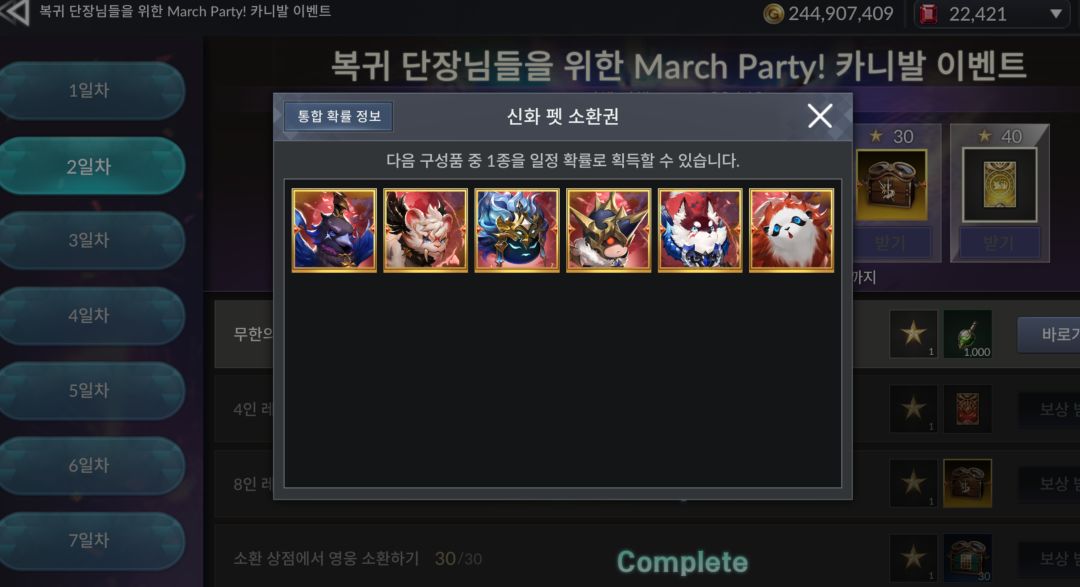
Task: Open the 5일차 day tab
Action: (x=91, y=391)
